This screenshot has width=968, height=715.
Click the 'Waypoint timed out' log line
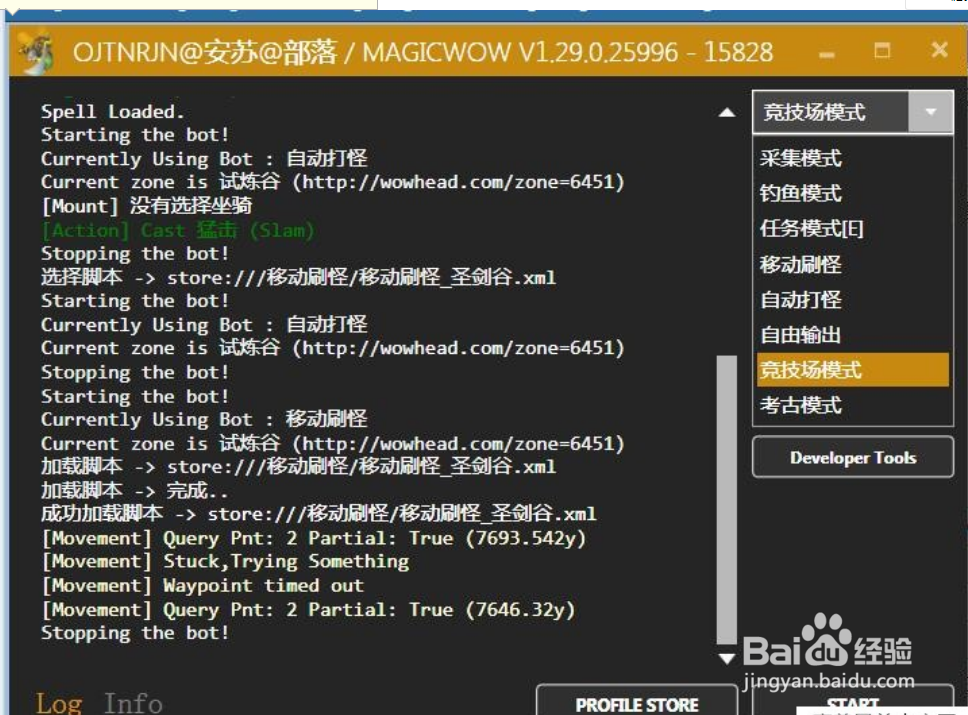(x=202, y=585)
